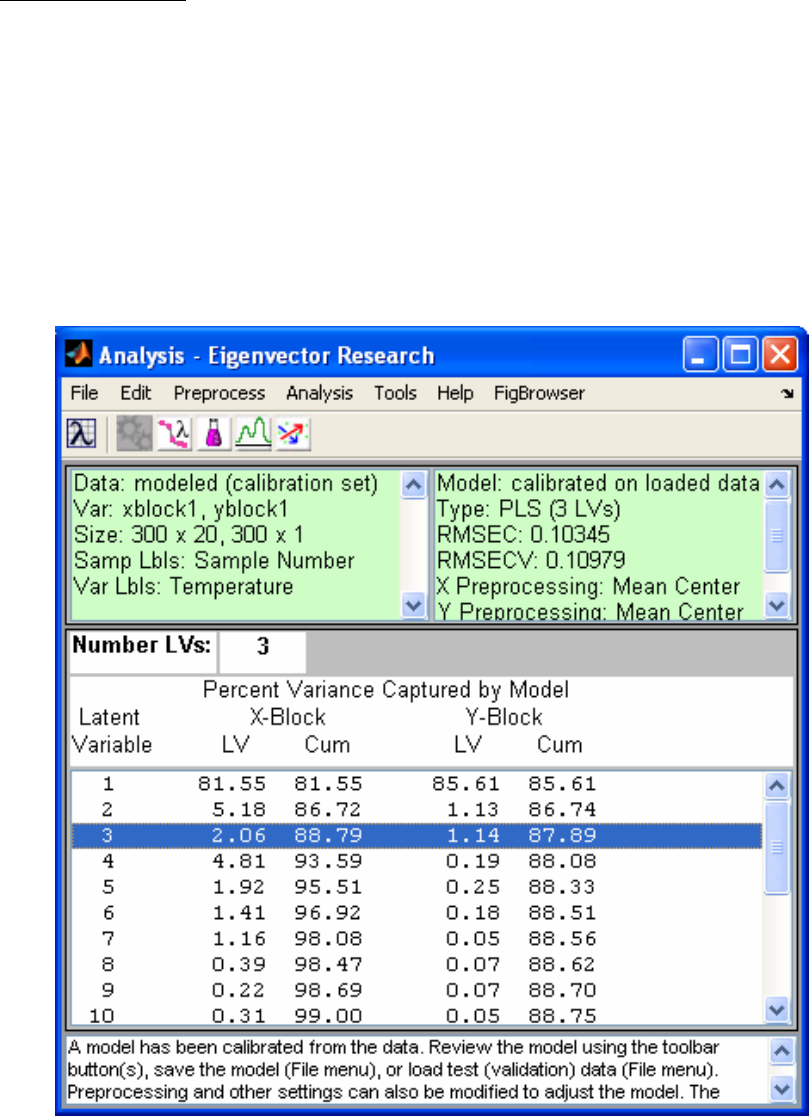This screenshot has width=809, height=1116.
Task: Click 'Var Lbls: Temperature' line
Action: coord(184,586)
